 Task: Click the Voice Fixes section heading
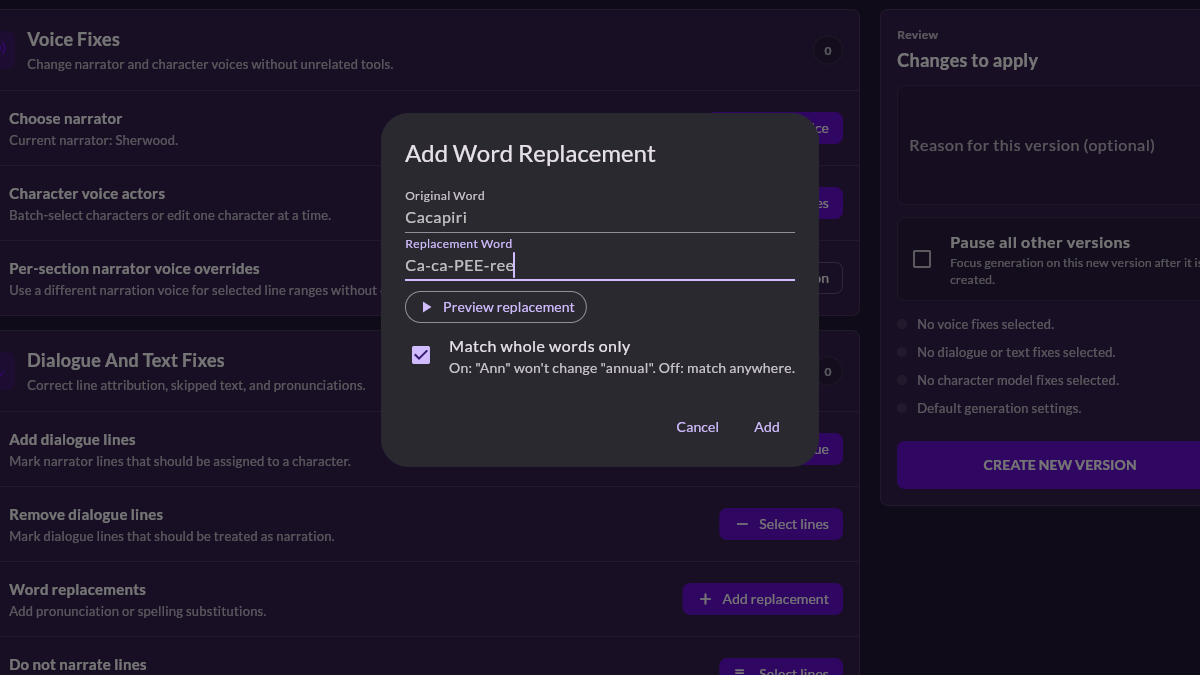[73, 39]
